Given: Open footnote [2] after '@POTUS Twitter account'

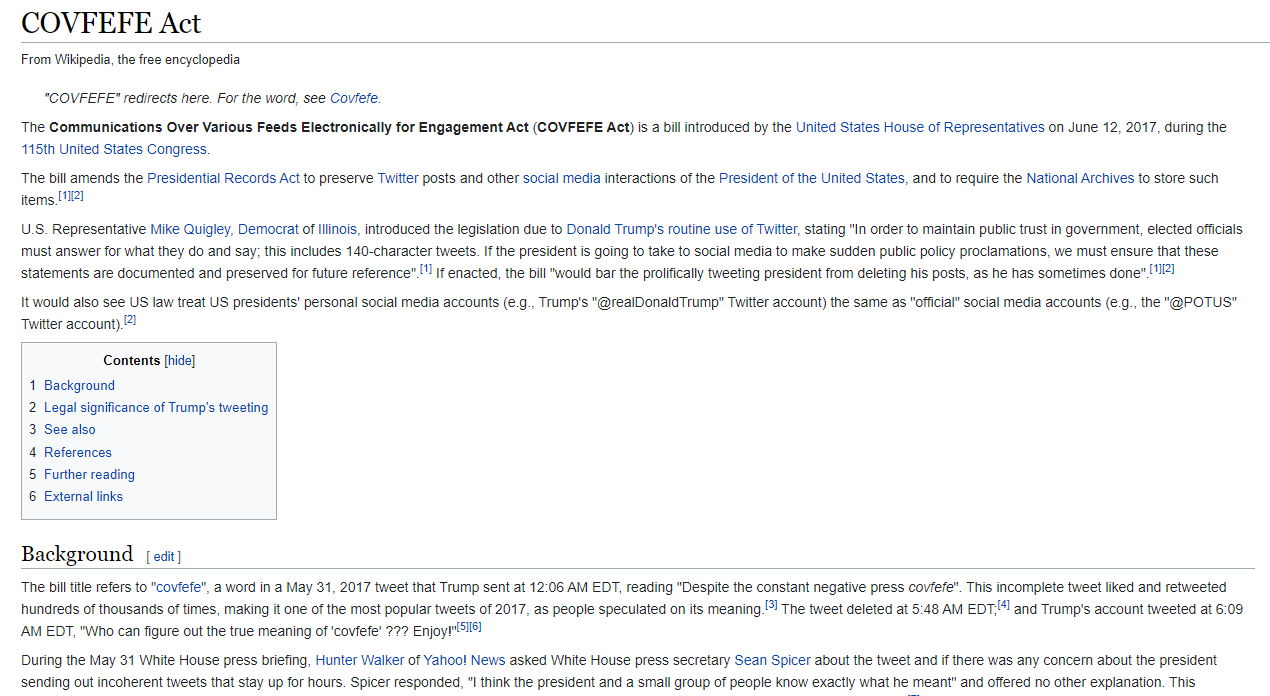Looking at the screenshot, I should [130, 319].
